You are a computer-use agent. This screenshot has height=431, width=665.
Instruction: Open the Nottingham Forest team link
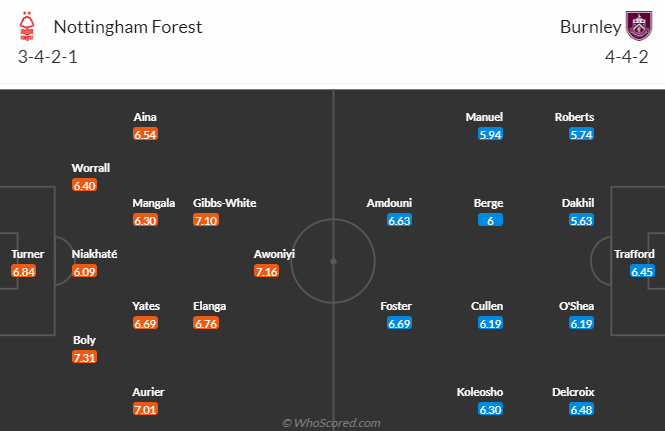127,27
